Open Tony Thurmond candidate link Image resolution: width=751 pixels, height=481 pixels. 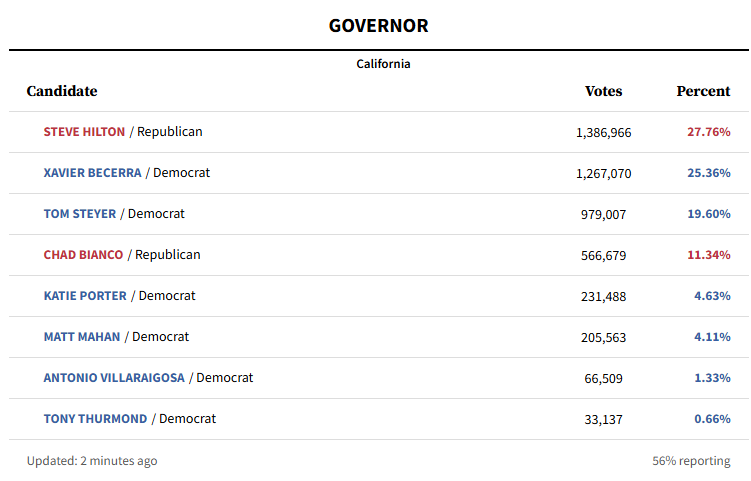(x=95, y=419)
